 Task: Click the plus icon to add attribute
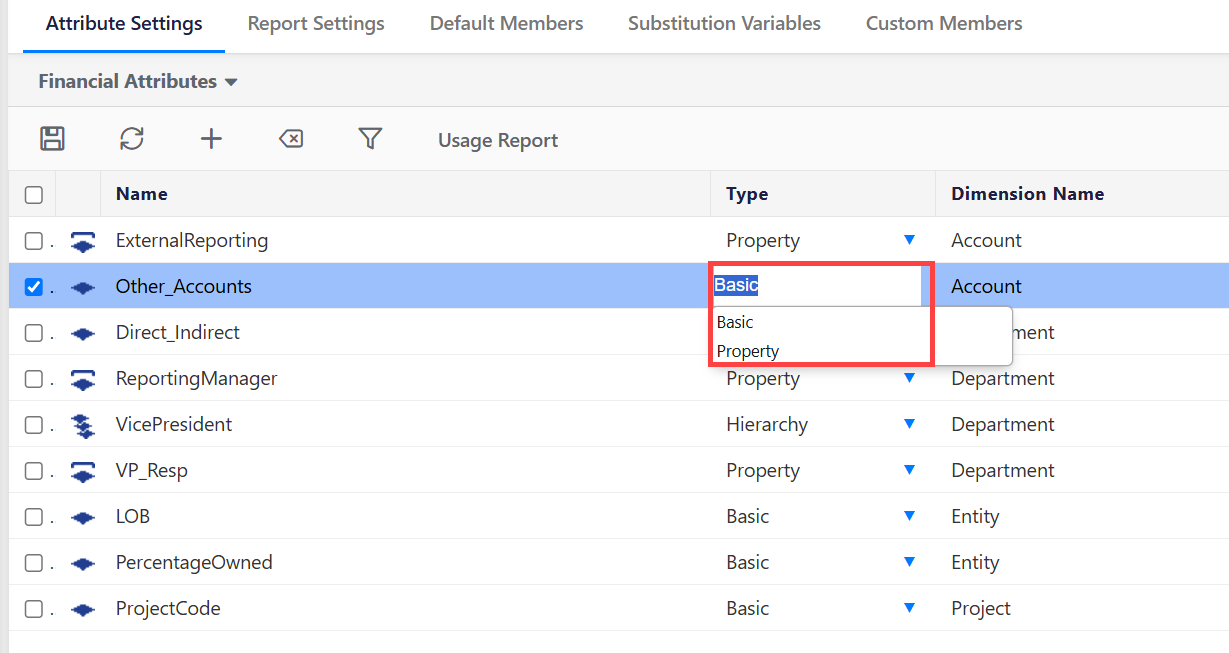pos(211,139)
